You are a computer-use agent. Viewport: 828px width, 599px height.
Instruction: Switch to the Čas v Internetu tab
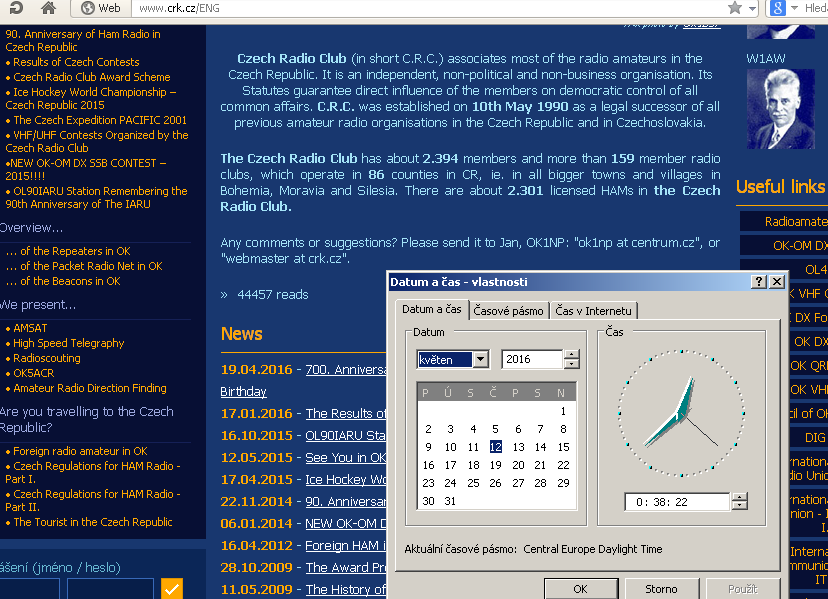click(593, 311)
